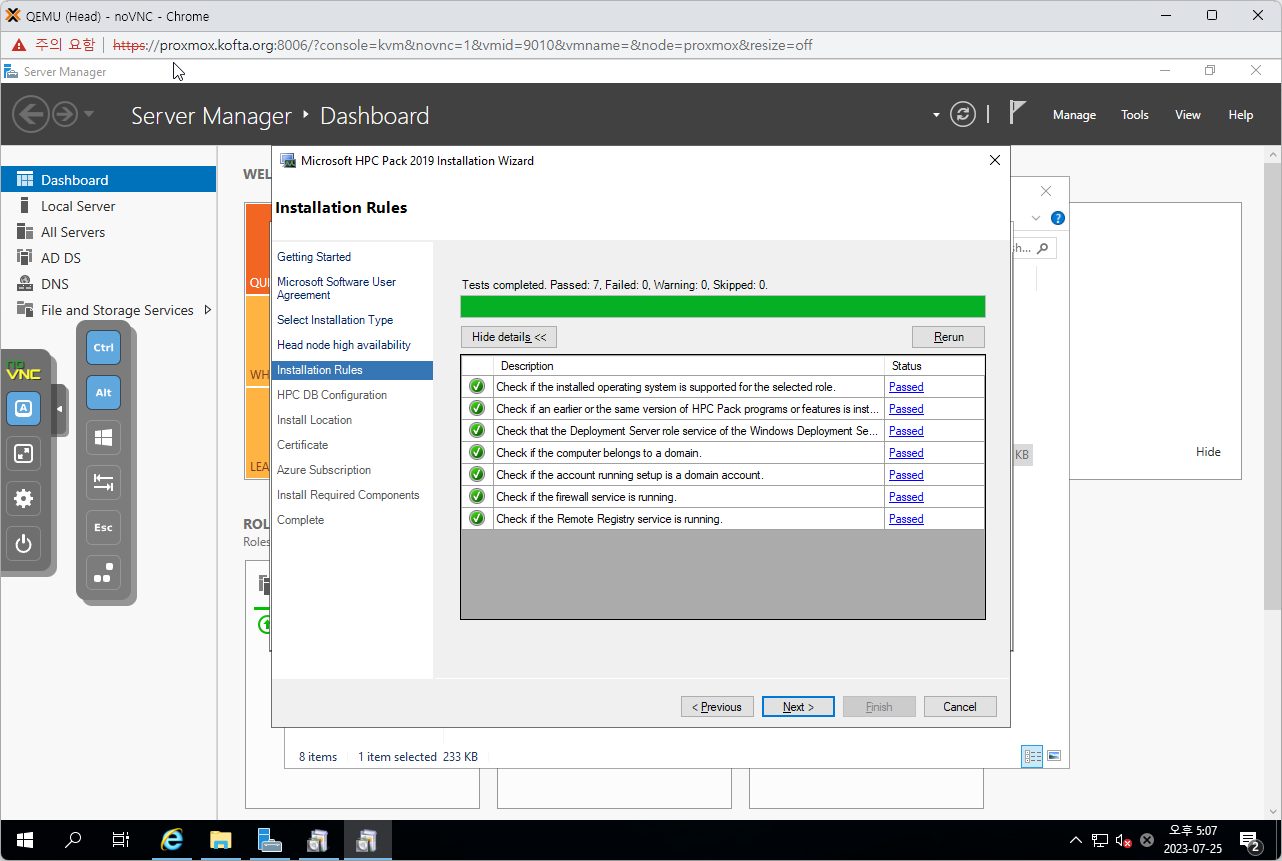Open the Manage menu

pyautogui.click(x=1074, y=115)
